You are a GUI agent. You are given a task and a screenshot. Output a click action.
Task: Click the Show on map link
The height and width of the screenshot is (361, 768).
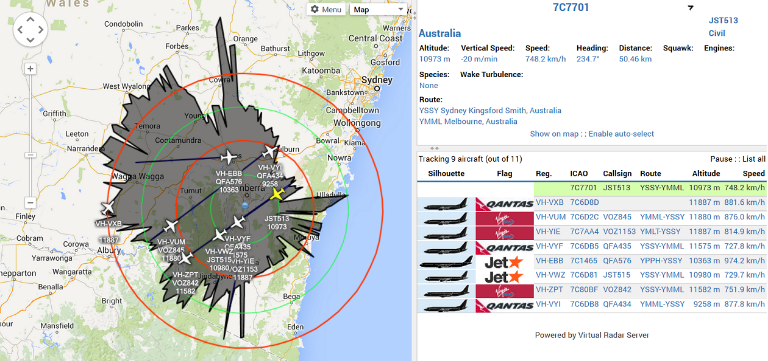point(554,134)
